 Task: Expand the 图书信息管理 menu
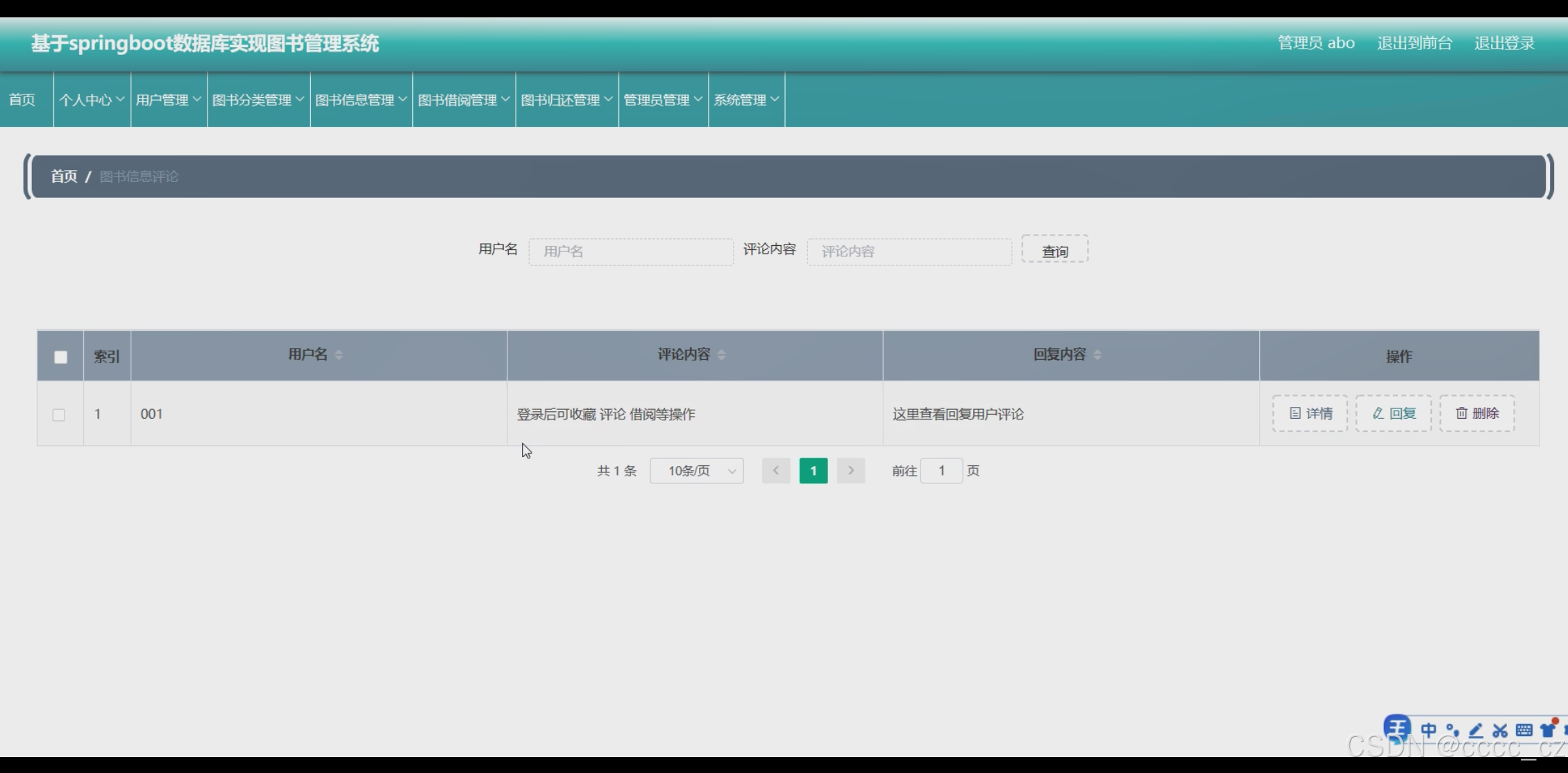point(361,100)
